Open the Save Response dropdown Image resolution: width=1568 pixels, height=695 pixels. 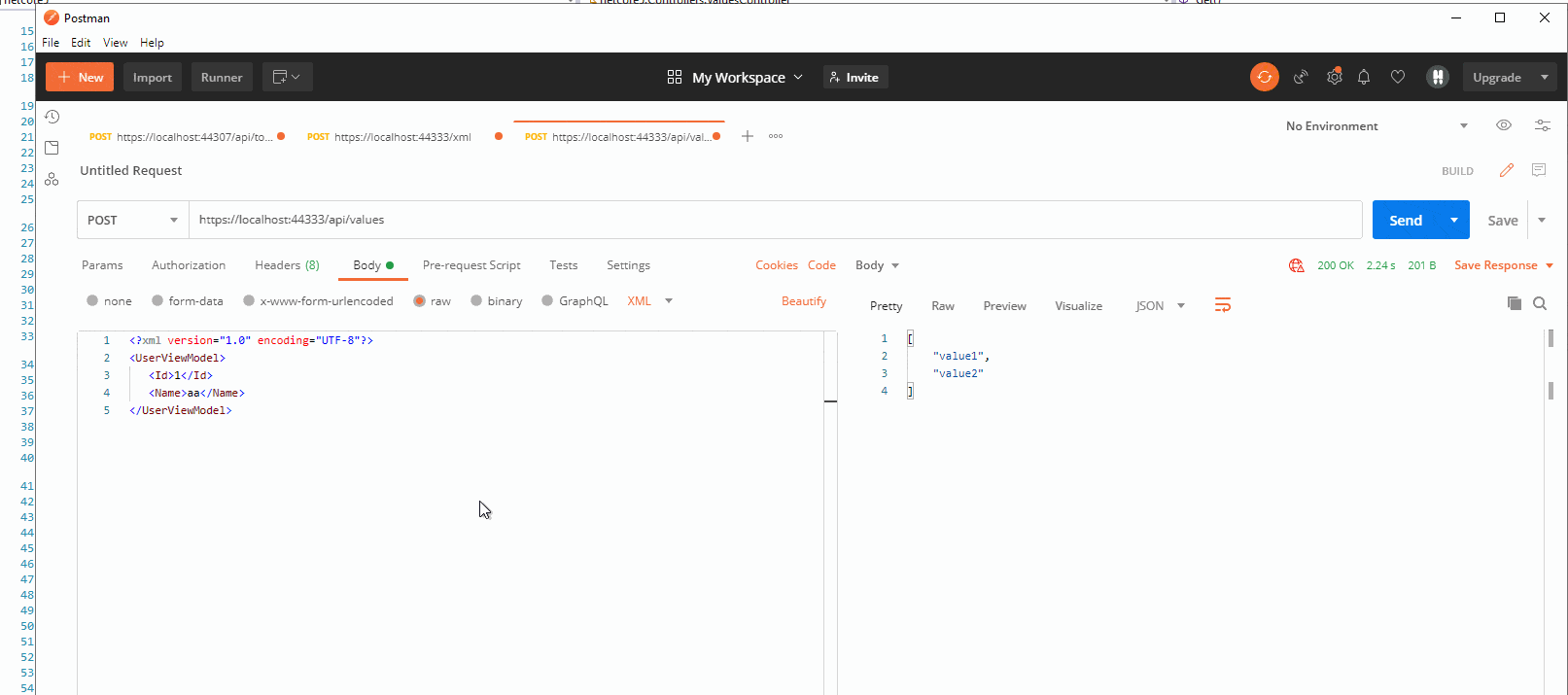click(1504, 265)
